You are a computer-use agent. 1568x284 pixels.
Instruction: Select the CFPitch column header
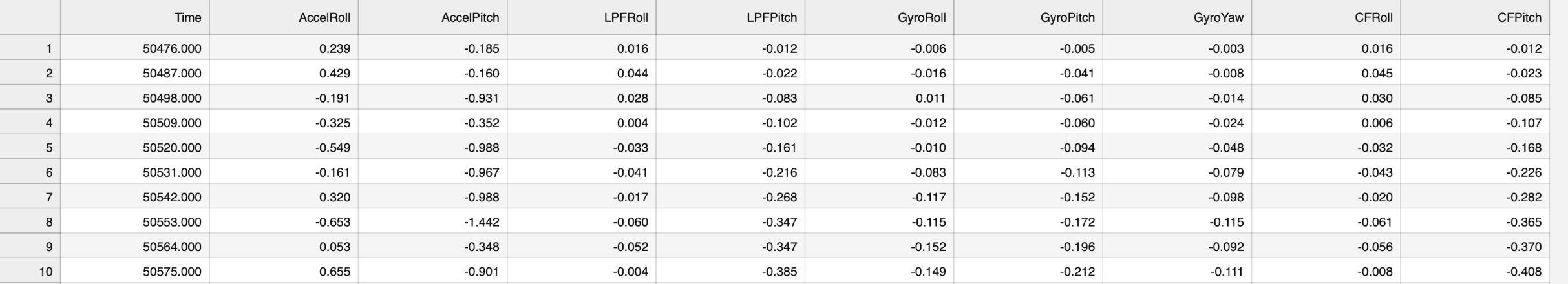[x=1475, y=17]
